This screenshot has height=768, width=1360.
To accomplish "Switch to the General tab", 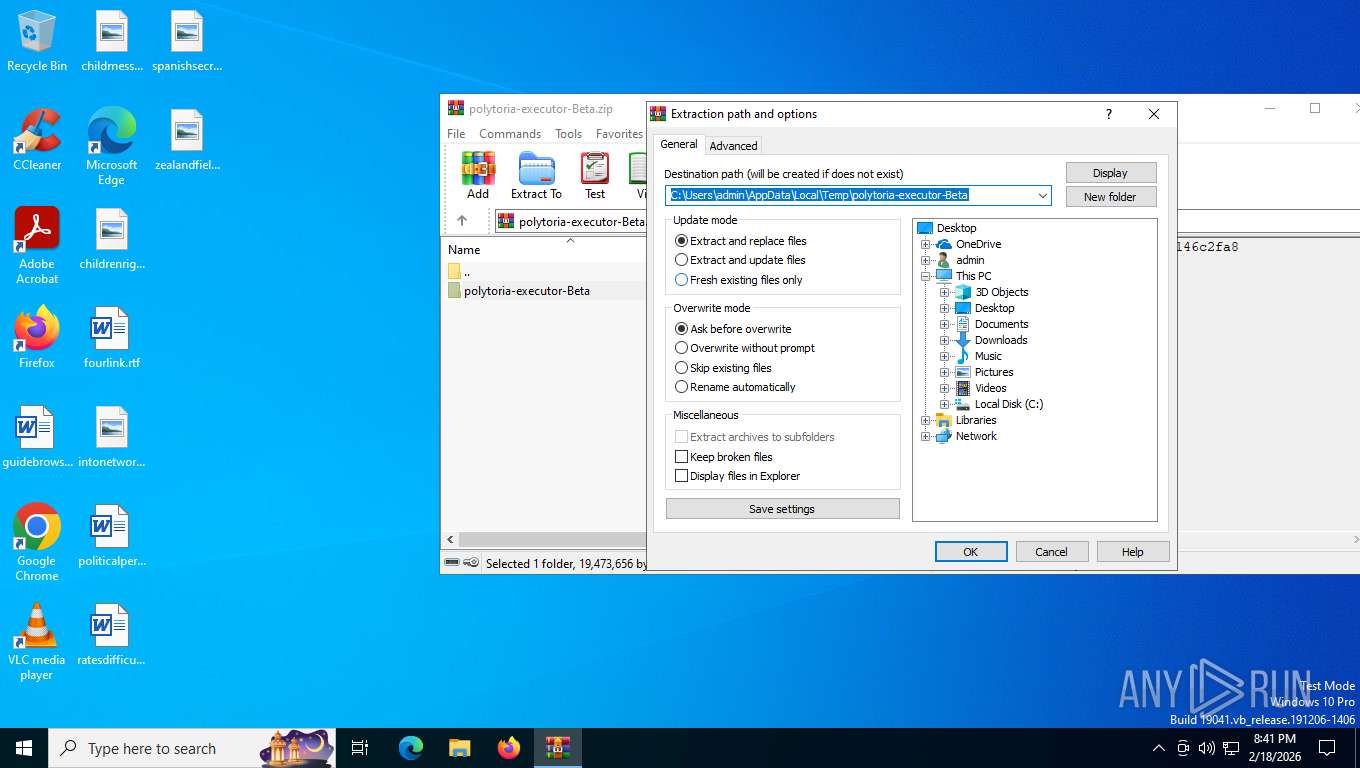I will 679,144.
